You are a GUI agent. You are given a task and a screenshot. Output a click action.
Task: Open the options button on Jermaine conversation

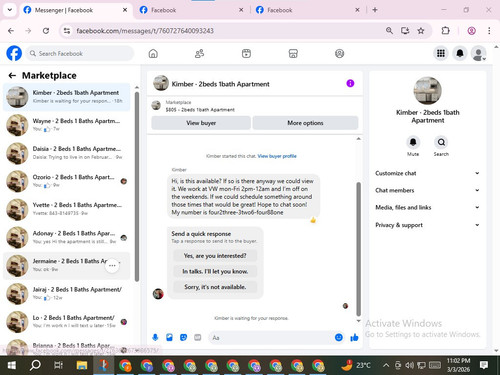point(112,266)
